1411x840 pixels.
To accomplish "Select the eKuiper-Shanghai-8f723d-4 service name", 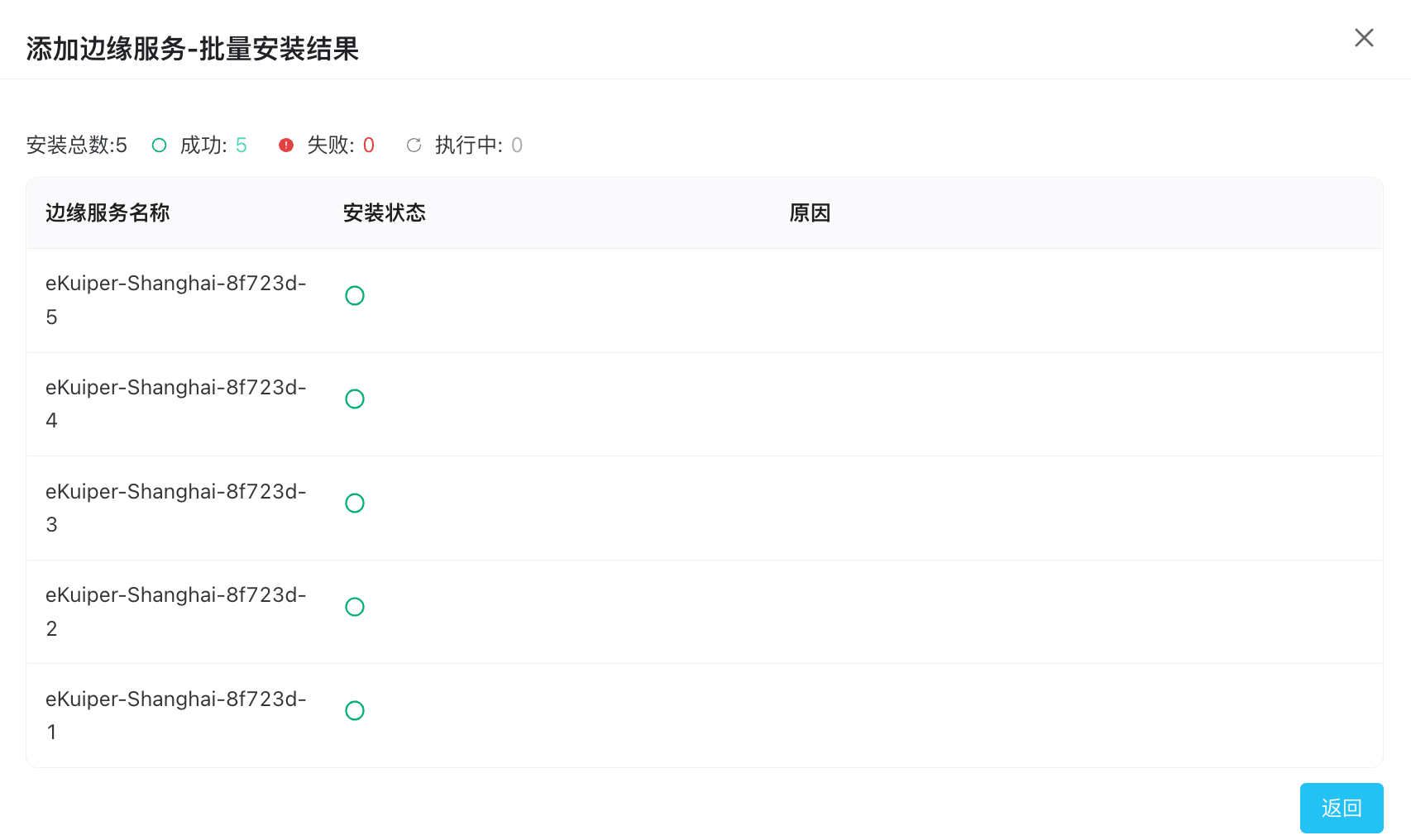I will click(x=175, y=388).
